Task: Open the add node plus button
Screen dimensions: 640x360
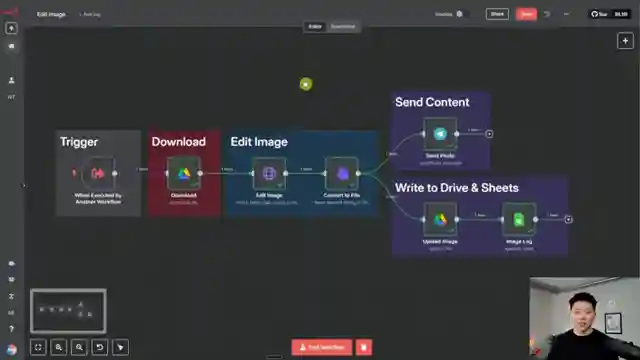Action: point(625,41)
